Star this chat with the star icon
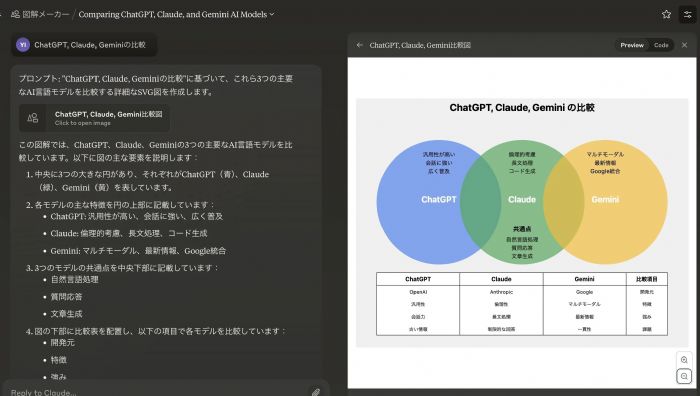Viewport: 700px width, 396px height. point(666,14)
